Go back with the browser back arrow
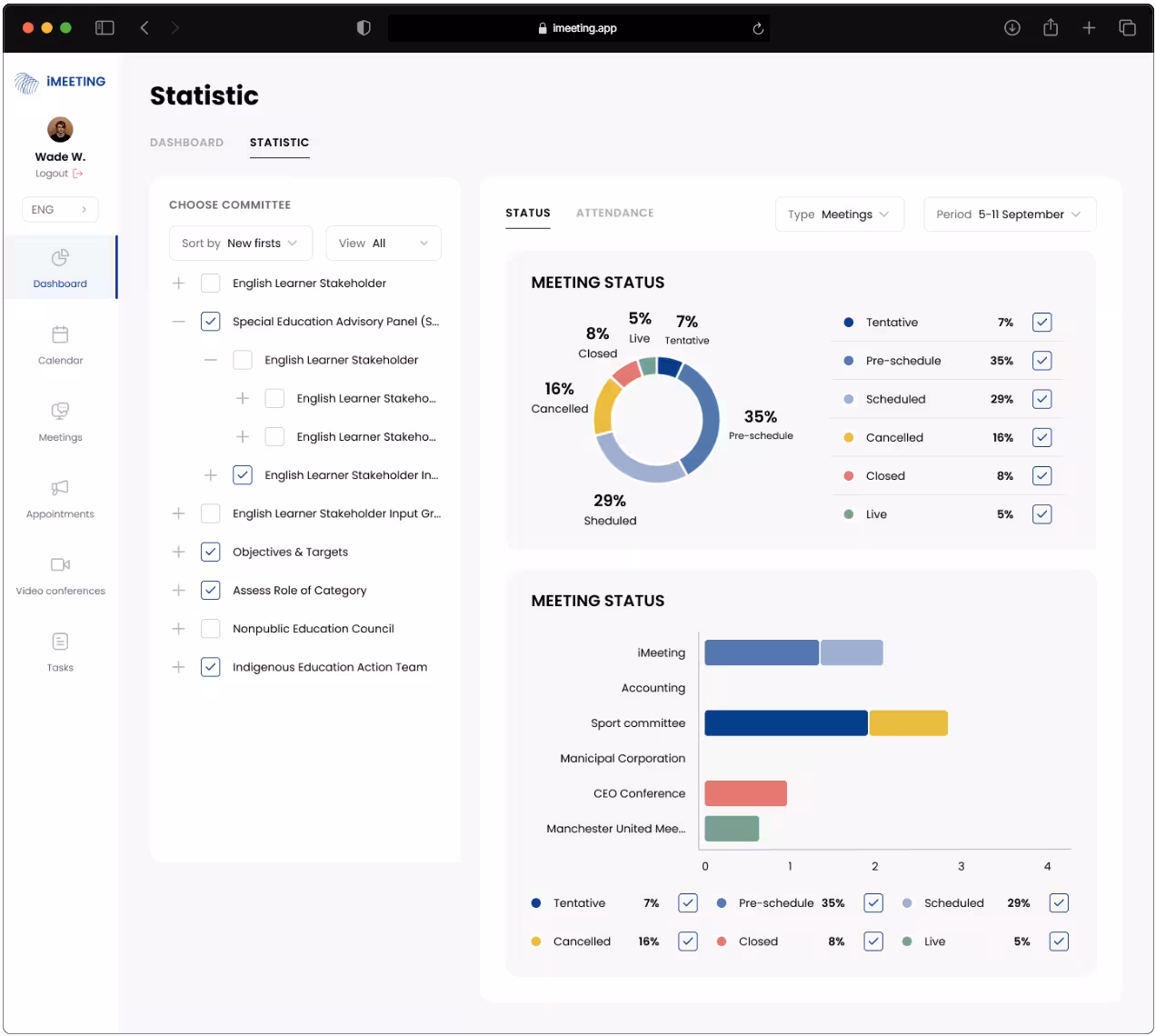1156x1036 pixels. pyautogui.click(x=144, y=28)
